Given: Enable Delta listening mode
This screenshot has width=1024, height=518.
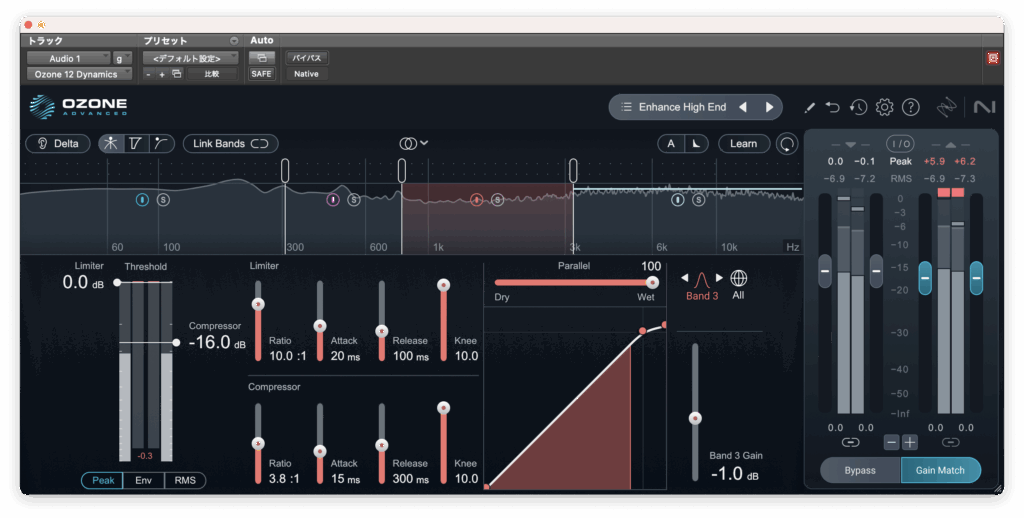Looking at the screenshot, I should [x=57, y=144].
